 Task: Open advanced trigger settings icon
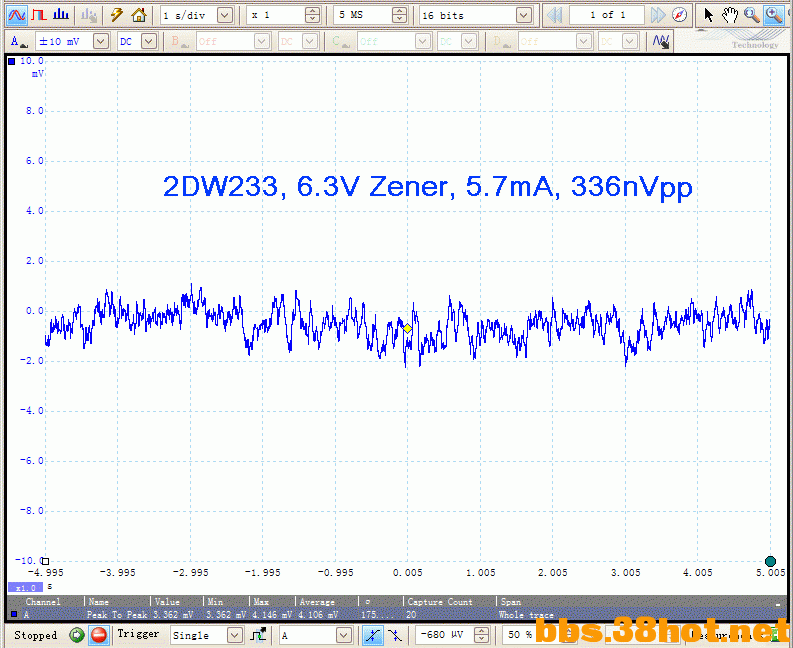coord(258,635)
